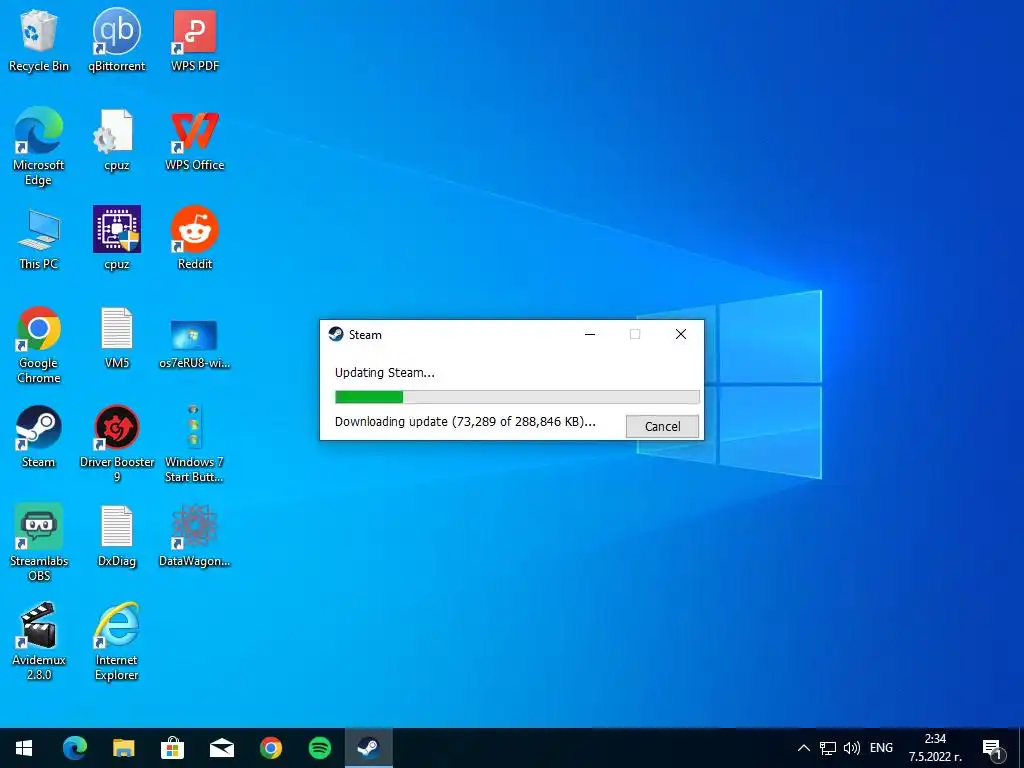The height and width of the screenshot is (768, 1024).
Task: Open the volume control tray icon
Action: click(x=852, y=748)
